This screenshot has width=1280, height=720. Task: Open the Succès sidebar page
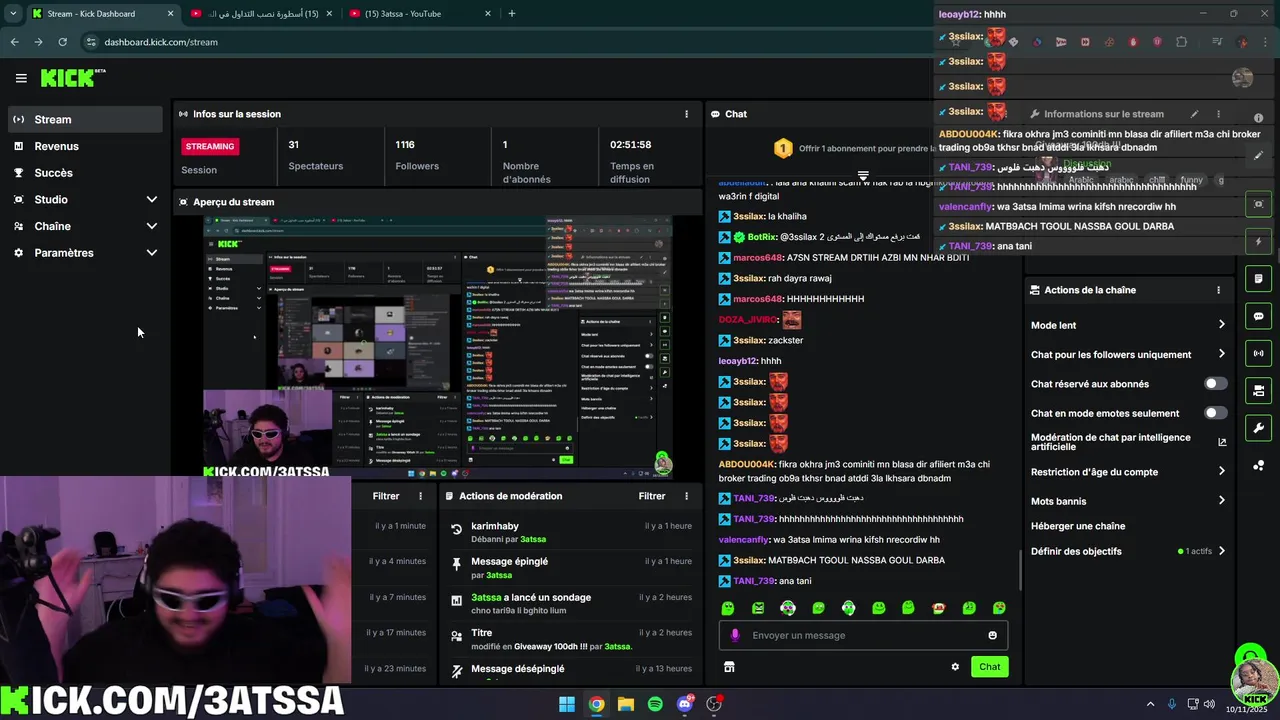point(84,173)
